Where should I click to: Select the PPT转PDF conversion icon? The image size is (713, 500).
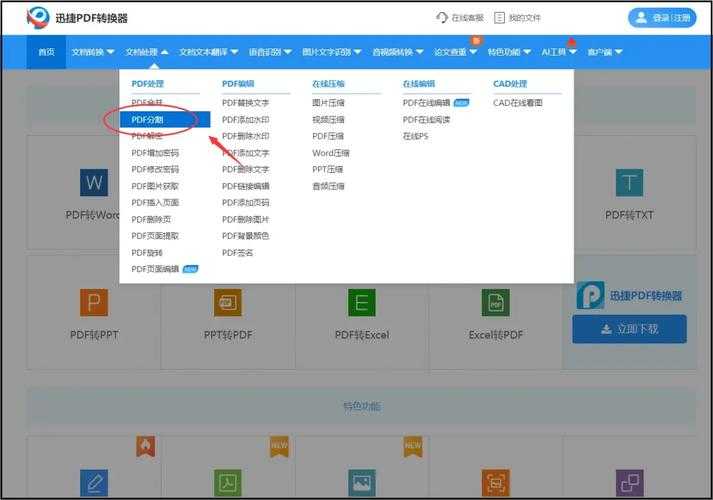(x=227, y=302)
